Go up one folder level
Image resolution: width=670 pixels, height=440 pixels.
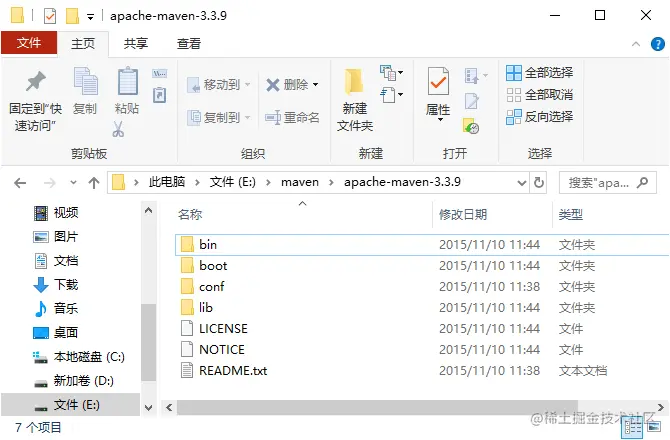(x=94, y=183)
